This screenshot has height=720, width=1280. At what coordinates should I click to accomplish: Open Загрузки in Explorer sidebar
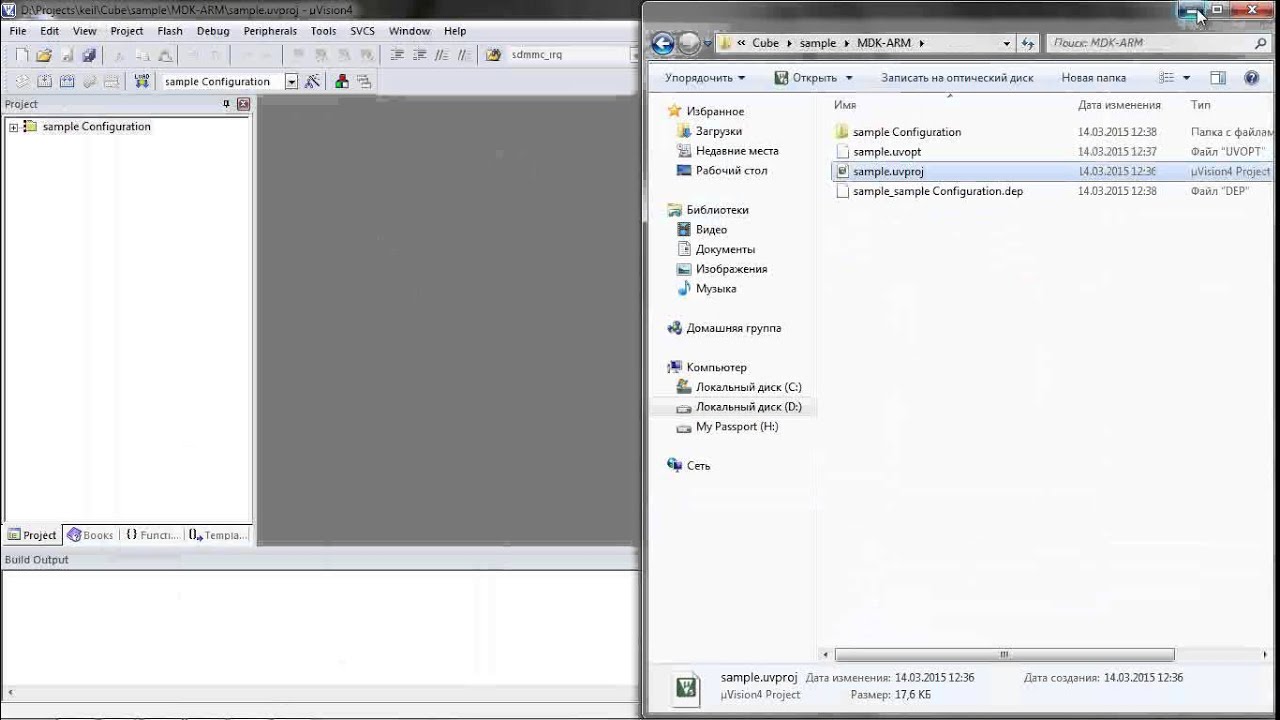pyautogui.click(x=718, y=131)
